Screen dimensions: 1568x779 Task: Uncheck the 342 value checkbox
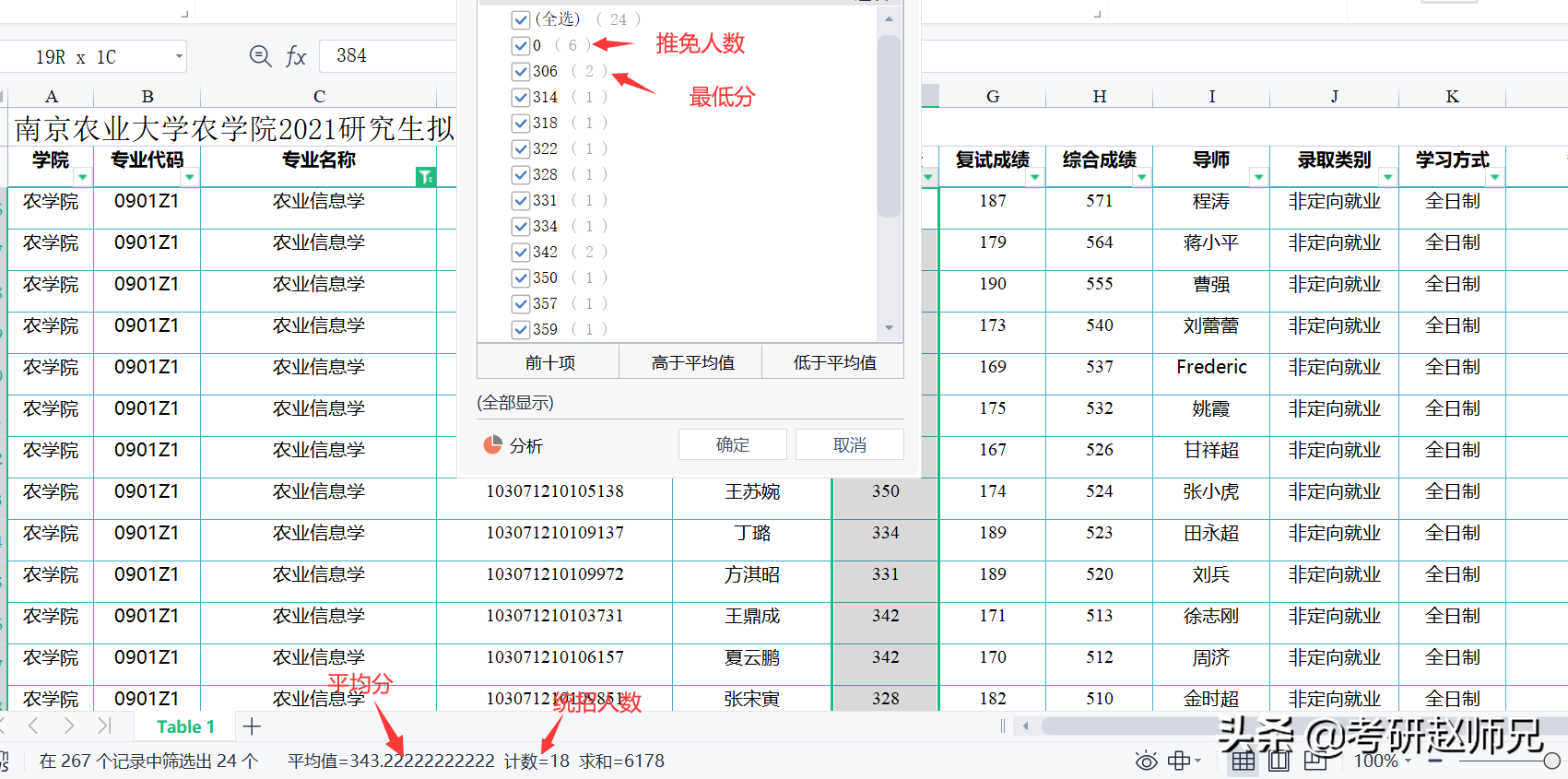coord(521,252)
